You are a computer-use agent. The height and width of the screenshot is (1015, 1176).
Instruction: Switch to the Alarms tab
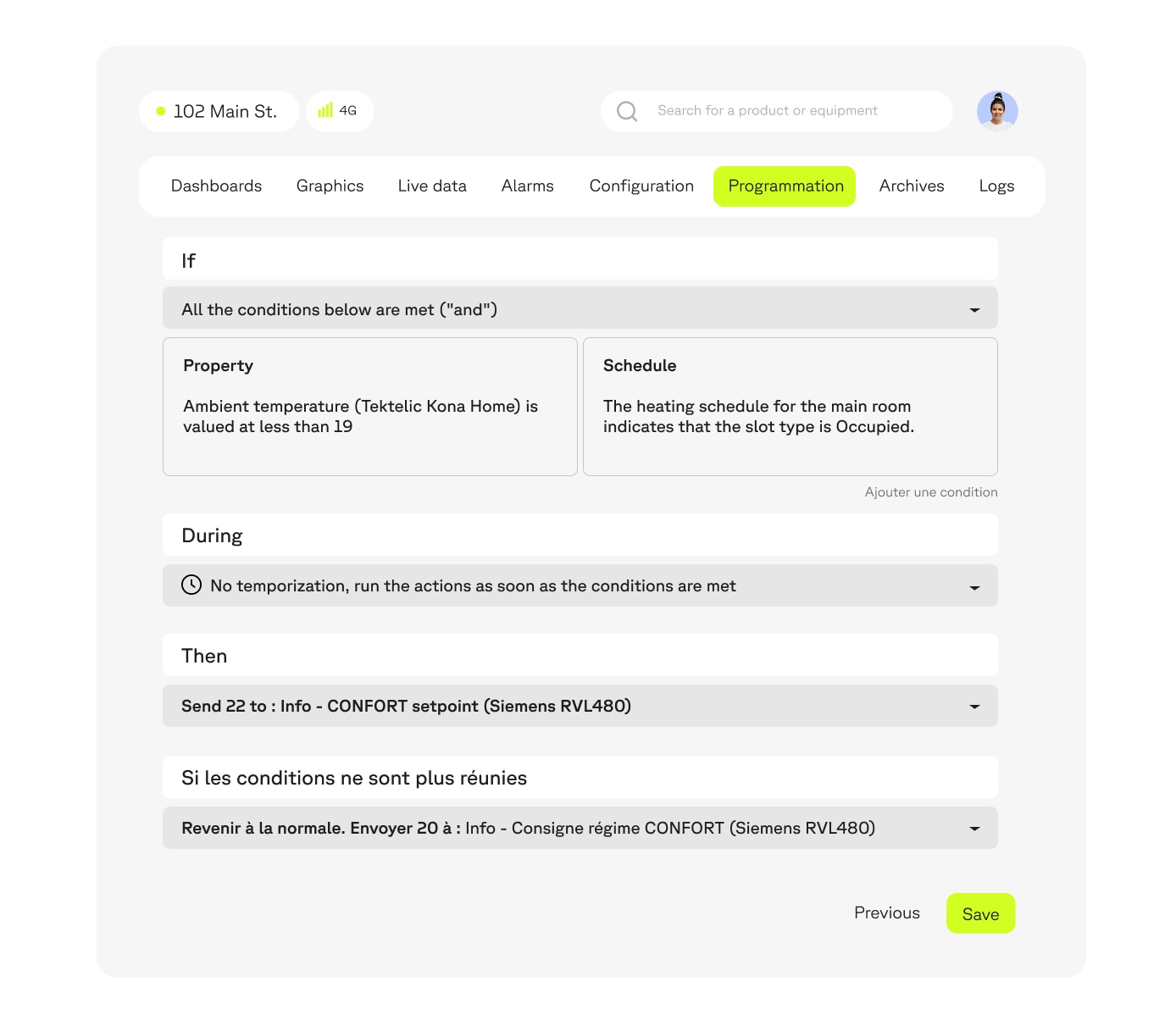(x=527, y=186)
